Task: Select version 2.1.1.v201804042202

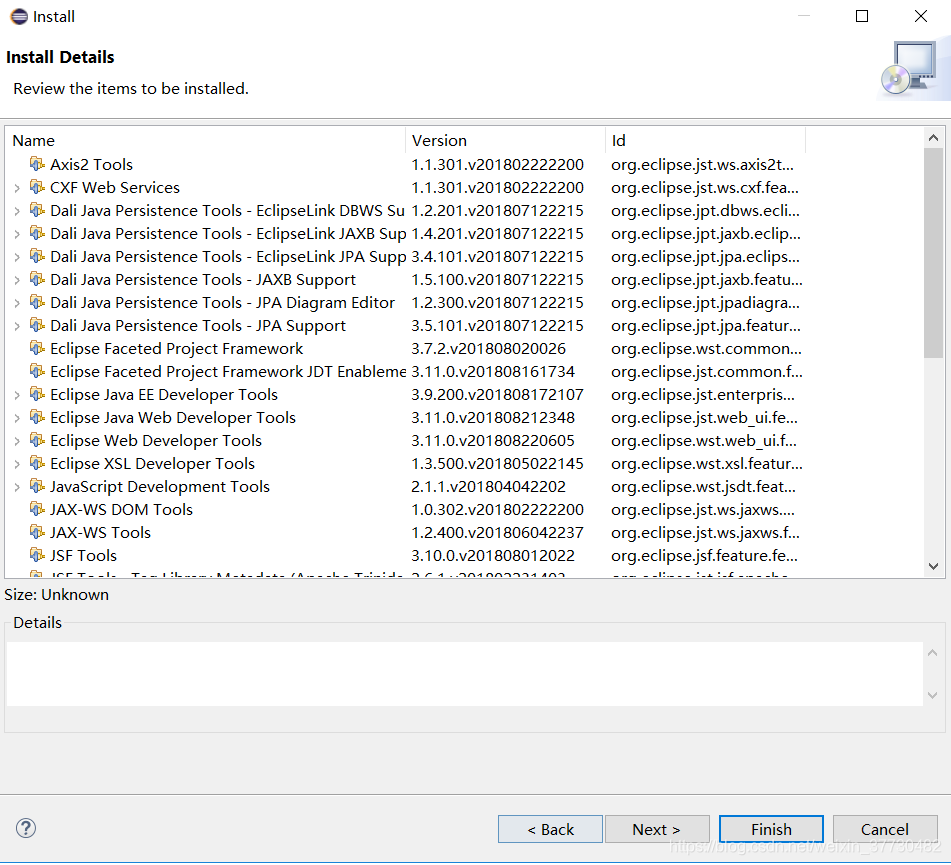Action: 488,486
